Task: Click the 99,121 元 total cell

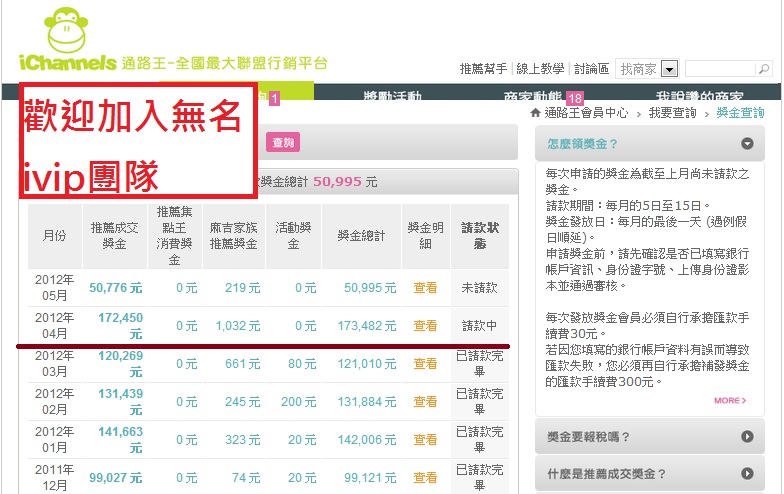Action: (370, 478)
